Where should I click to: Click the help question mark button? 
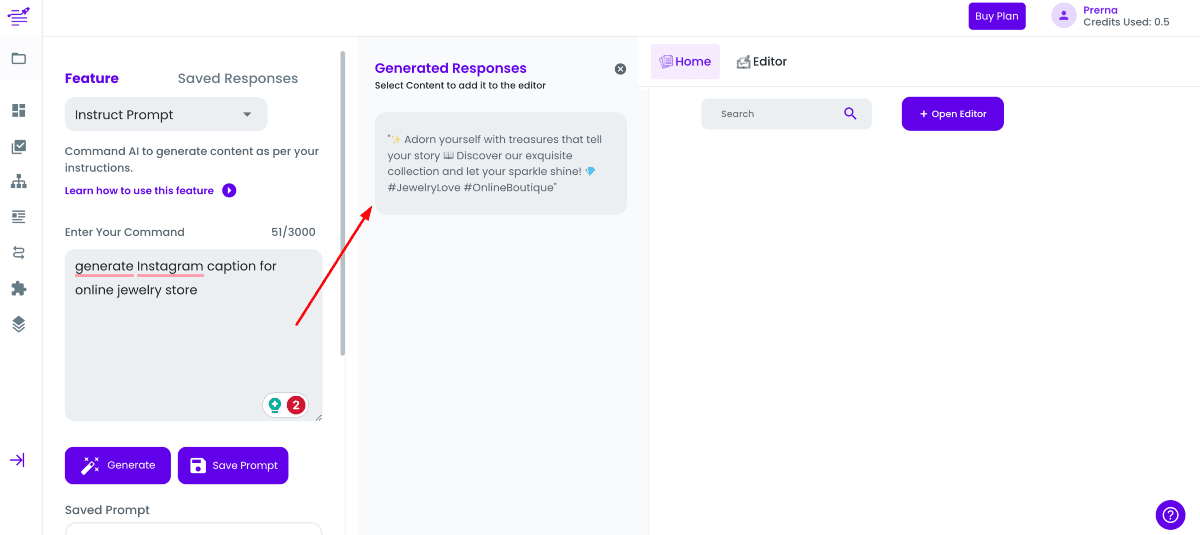(1170, 515)
